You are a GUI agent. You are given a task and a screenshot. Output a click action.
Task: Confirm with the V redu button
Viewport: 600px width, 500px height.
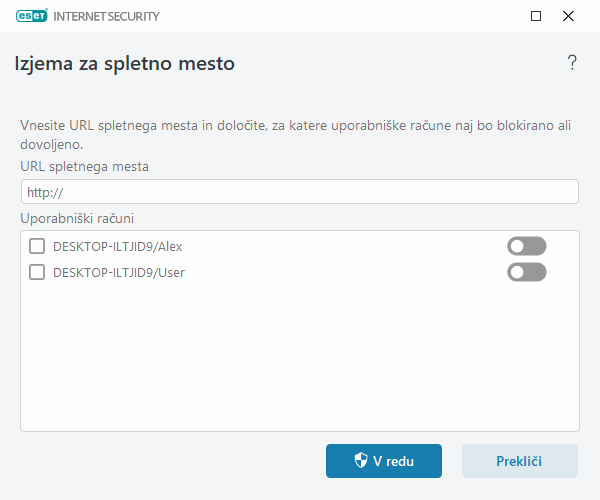(x=384, y=461)
